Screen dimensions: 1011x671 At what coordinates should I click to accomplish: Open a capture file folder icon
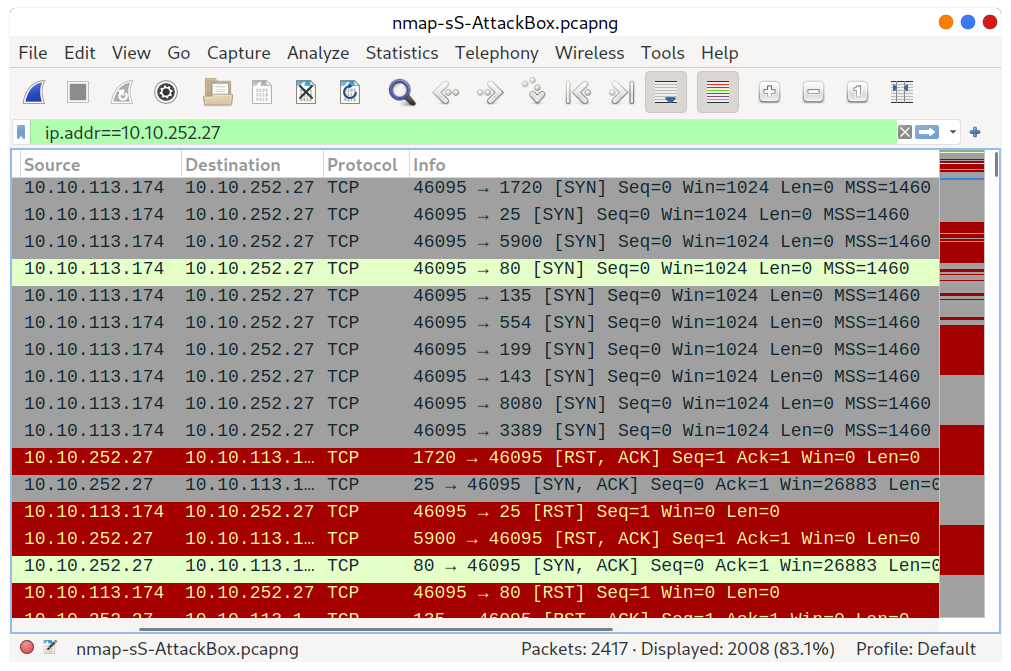click(218, 92)
